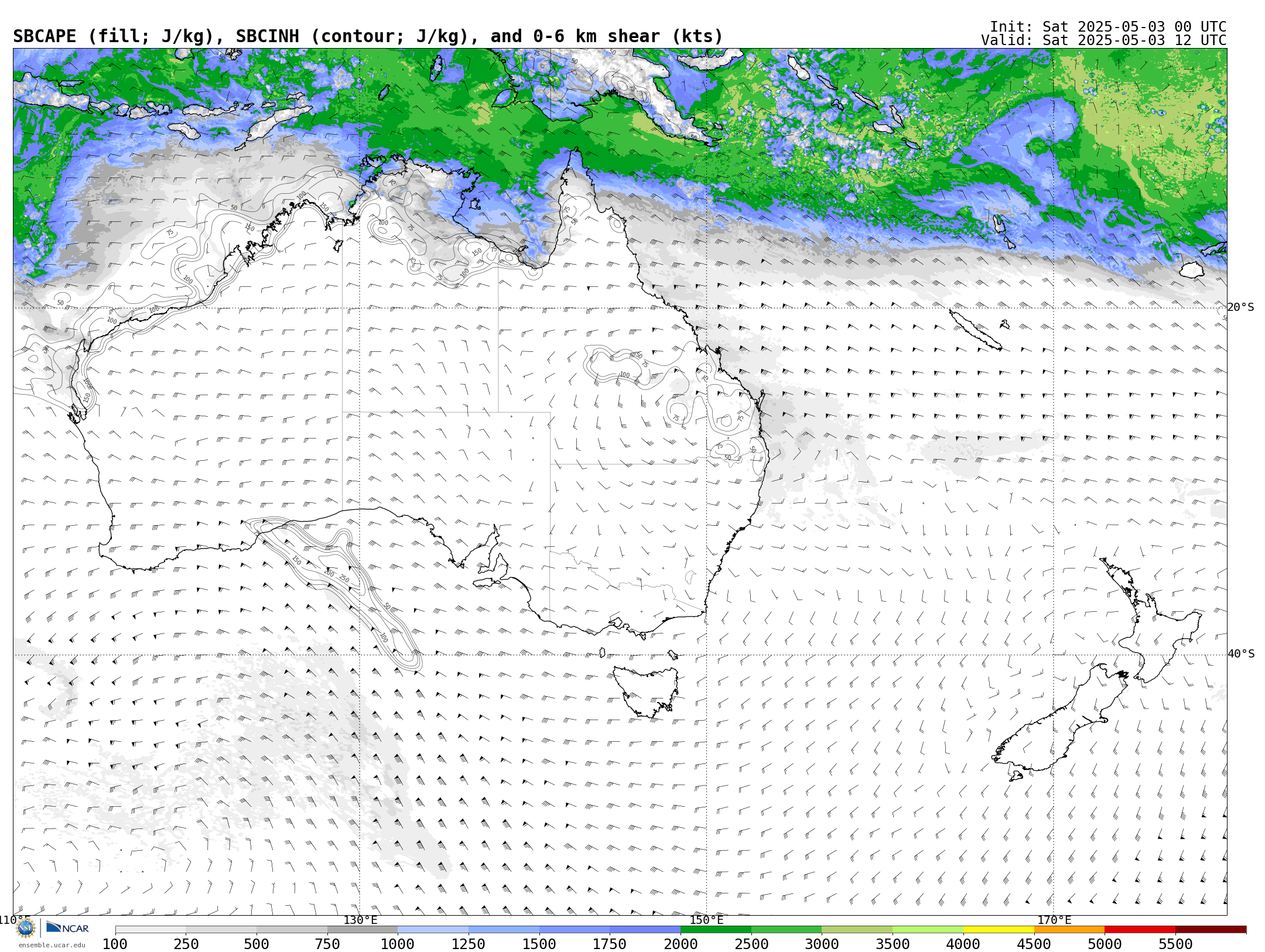Screen dimensions: 1265x952
Task: Click the NSF logo
Action: (26, 928)
